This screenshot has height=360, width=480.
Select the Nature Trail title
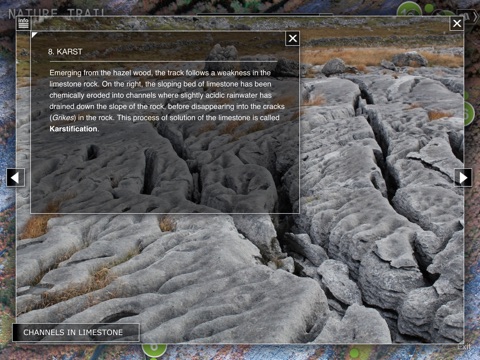[x=57, y=14]
